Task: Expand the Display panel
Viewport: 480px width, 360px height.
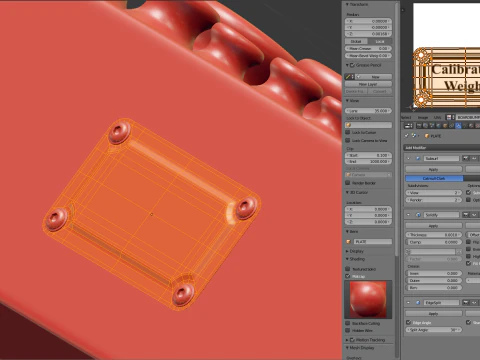Action: [347, 251]
